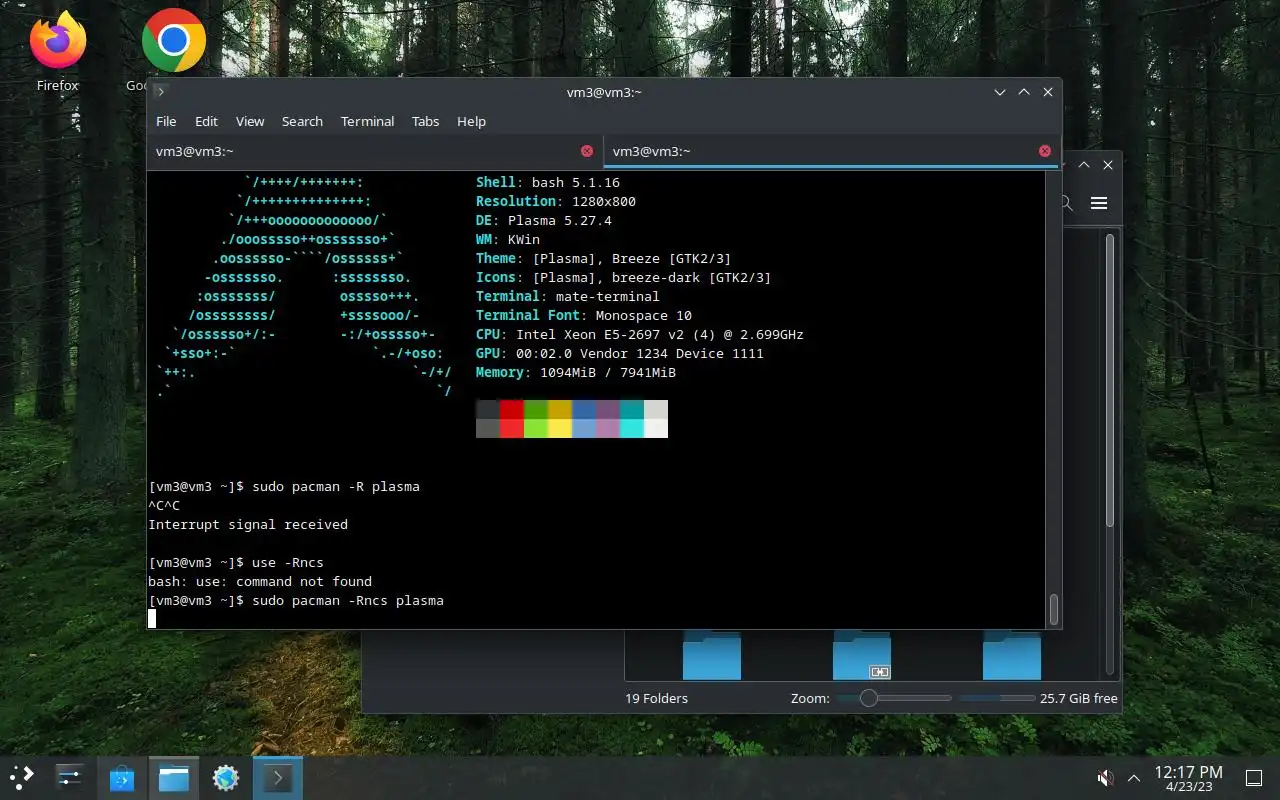Close the mate-terminal window
This screenshot has height=800, width=1280.
click(1048, 92)
